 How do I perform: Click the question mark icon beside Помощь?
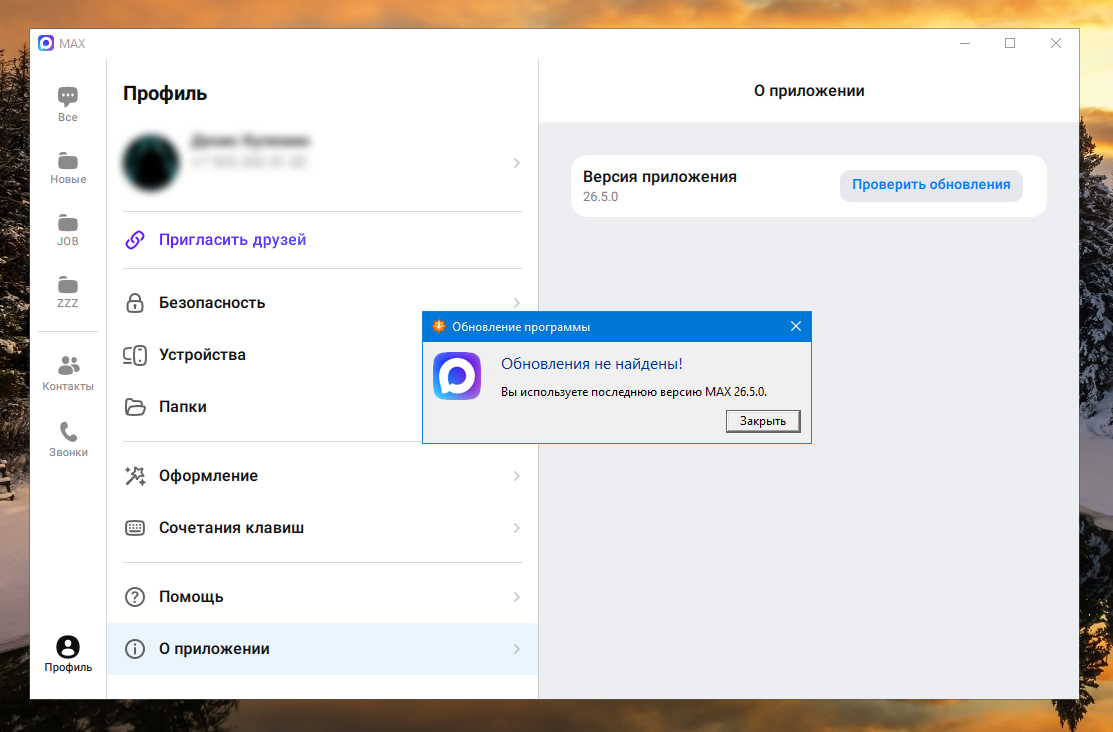135,596
